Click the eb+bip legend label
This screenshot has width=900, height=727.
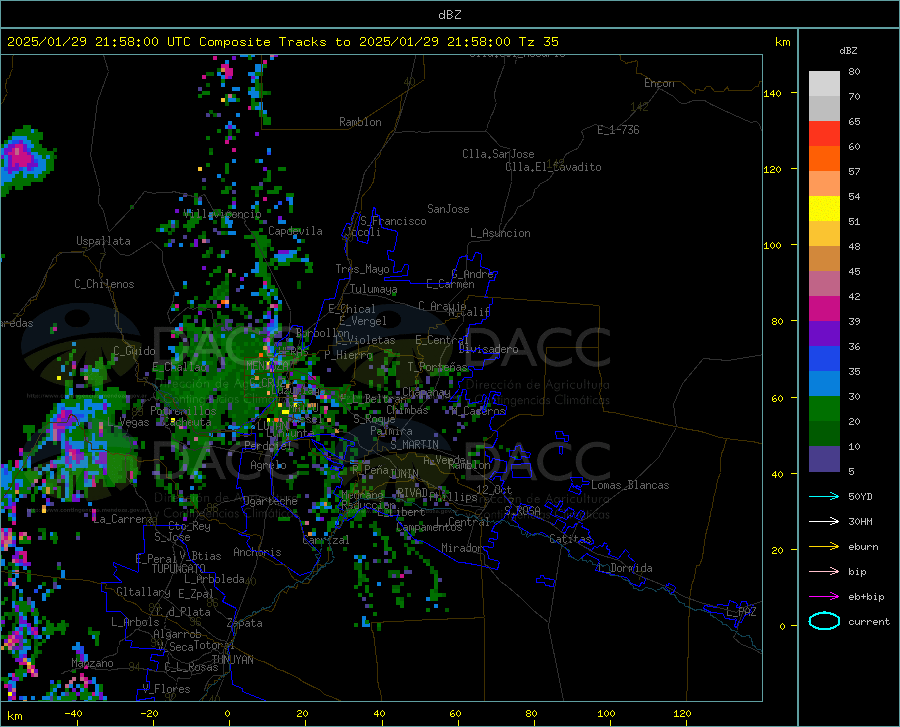866,597
